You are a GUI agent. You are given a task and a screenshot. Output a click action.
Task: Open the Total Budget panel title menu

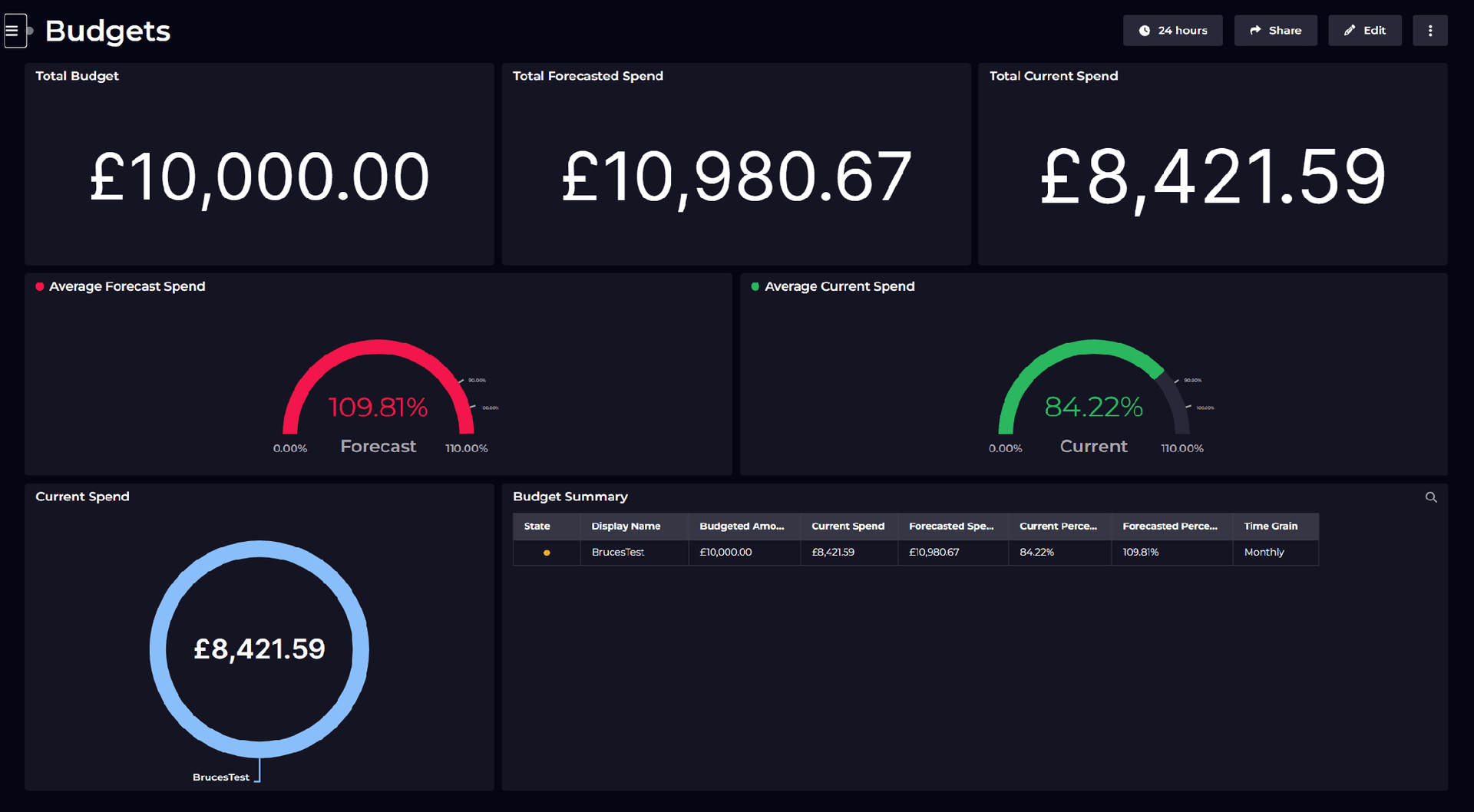tap(77, 75)
